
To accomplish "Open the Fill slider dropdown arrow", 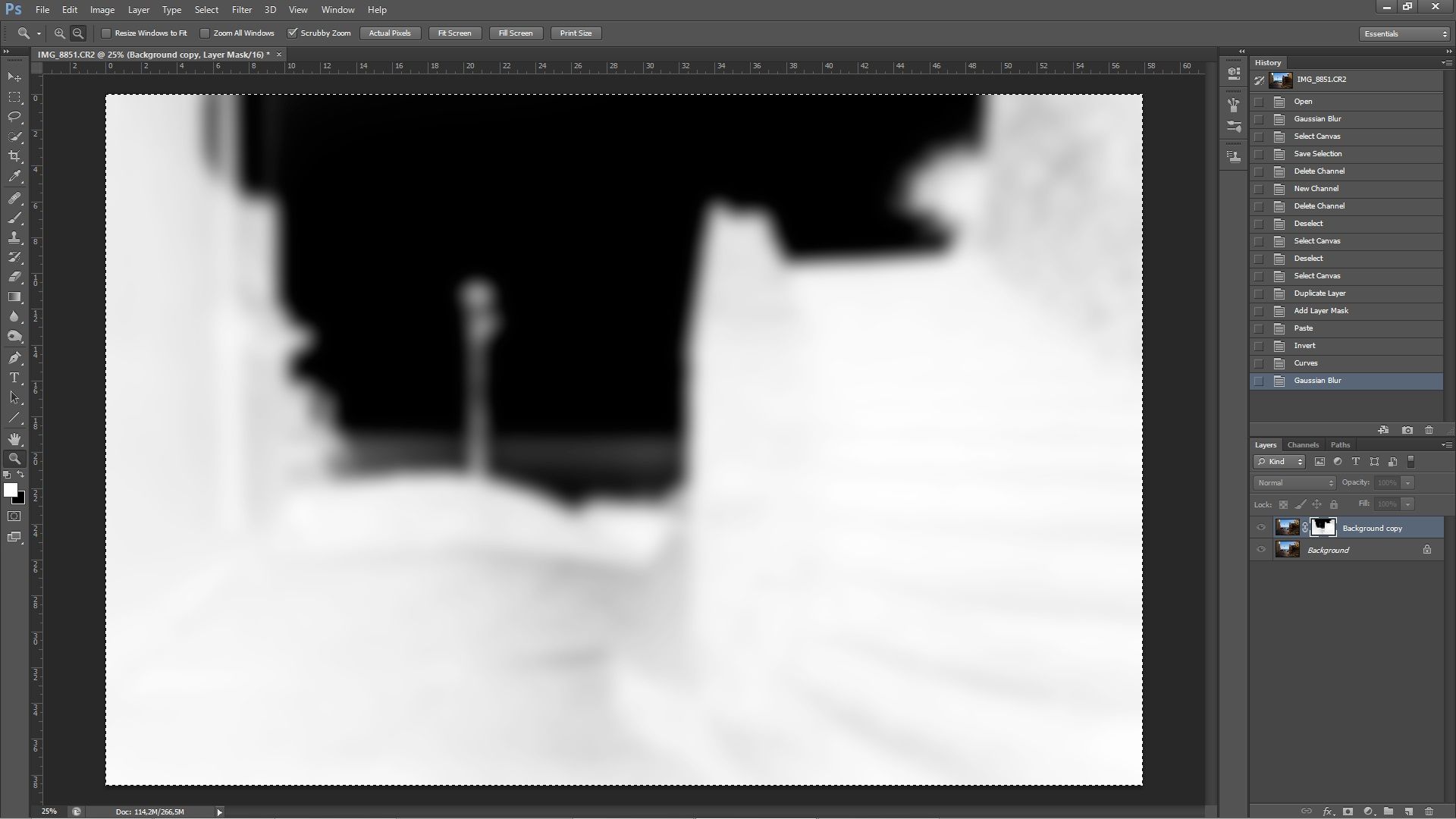I will [1408, 504].
